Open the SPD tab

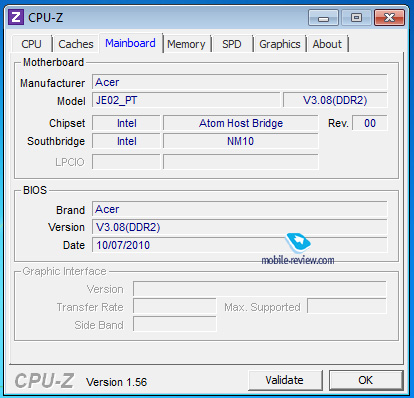(x=232, y=44)
